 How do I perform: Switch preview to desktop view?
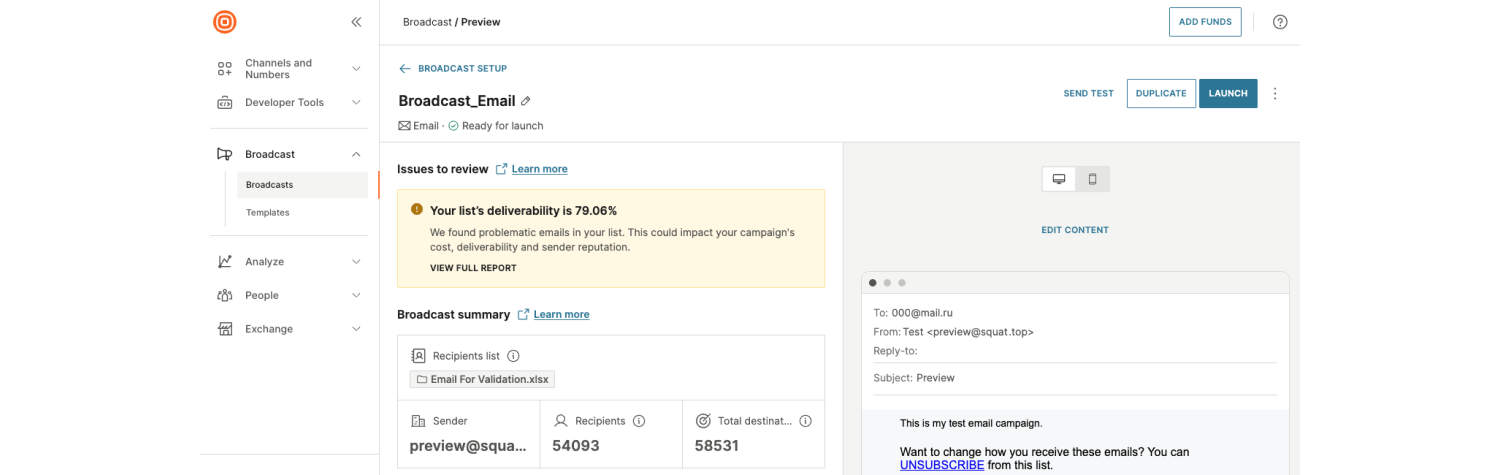(1059, 179)
